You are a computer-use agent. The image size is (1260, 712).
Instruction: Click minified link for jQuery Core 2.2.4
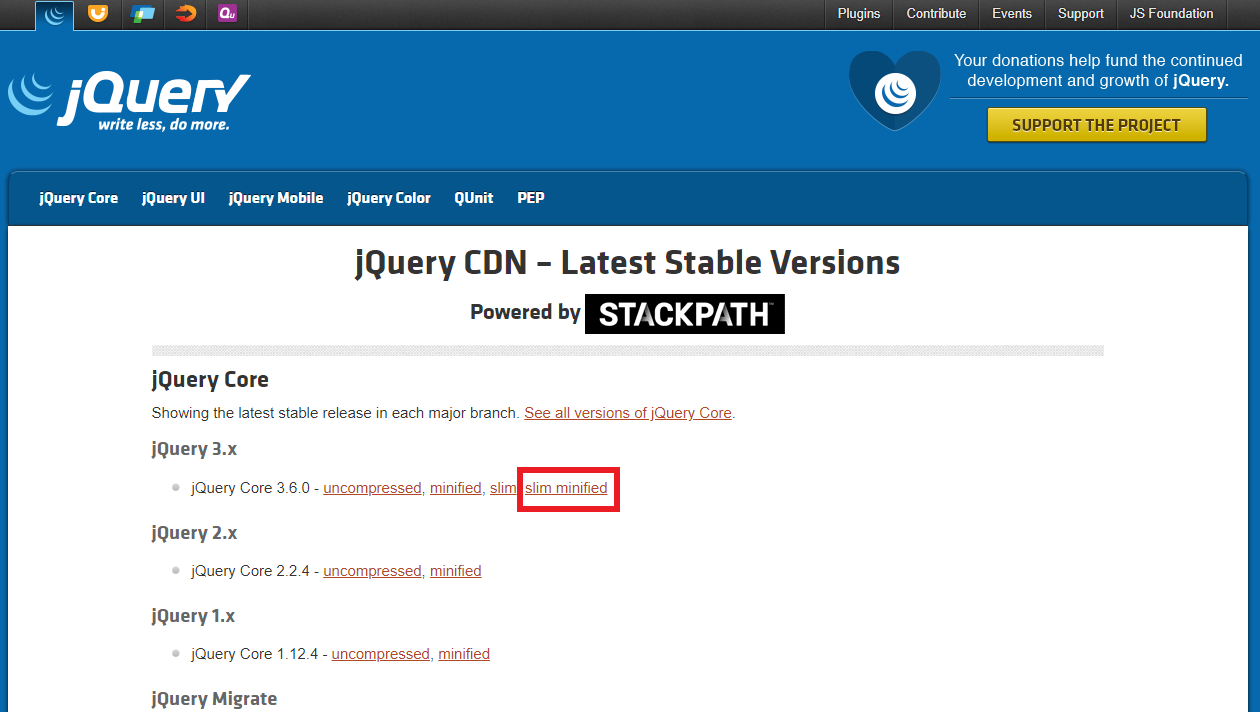coord(456,571)
